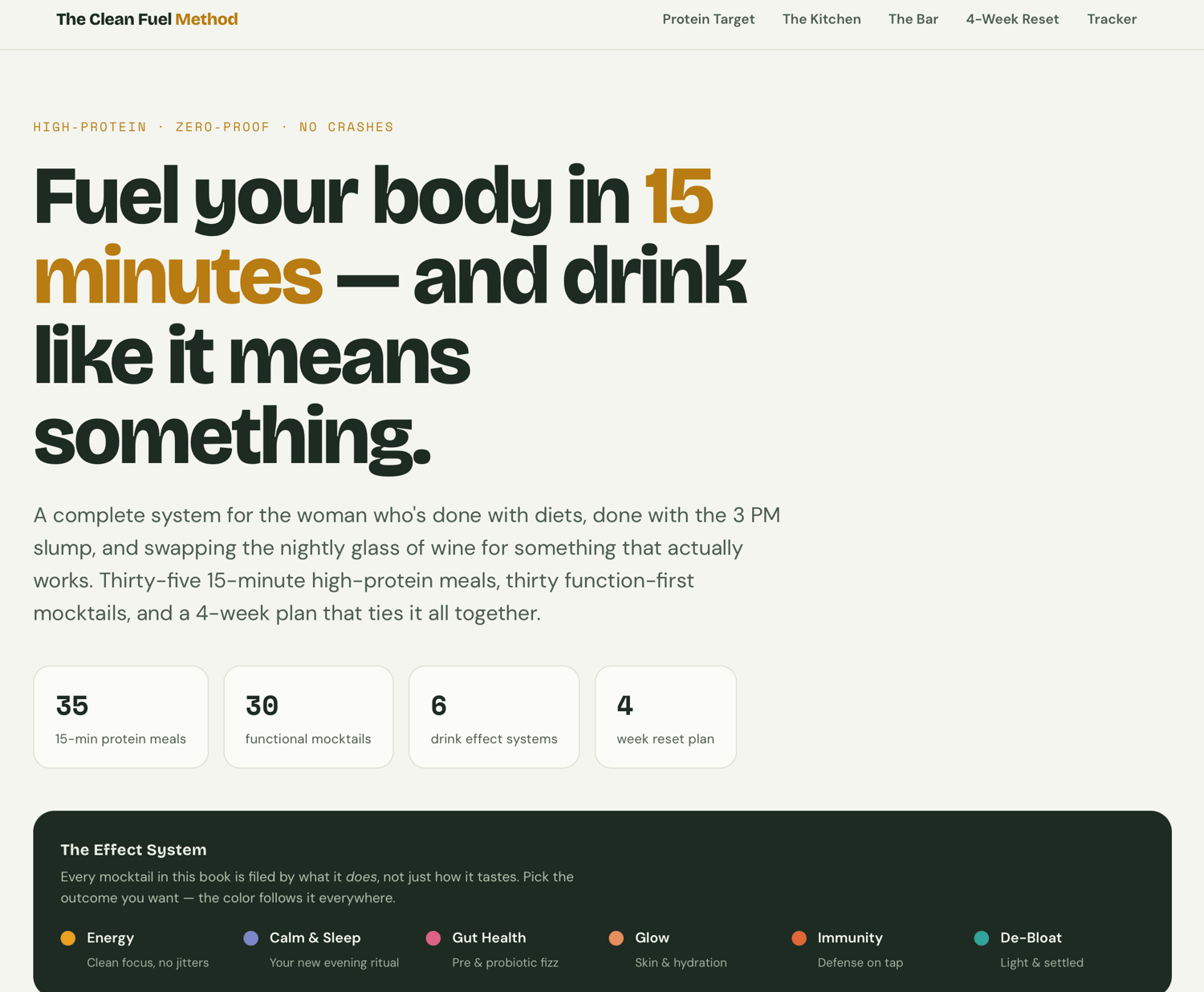Click the Glow peach color dot
This screenshot has width=1204, height=992.
616,938
